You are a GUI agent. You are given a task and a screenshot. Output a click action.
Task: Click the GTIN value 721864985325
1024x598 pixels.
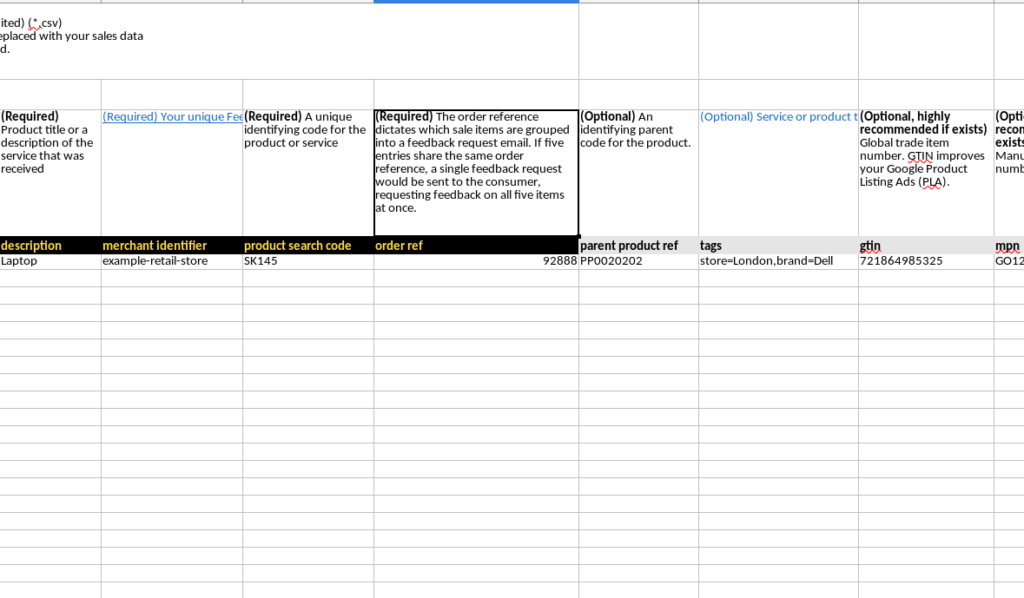coord(925,262)
